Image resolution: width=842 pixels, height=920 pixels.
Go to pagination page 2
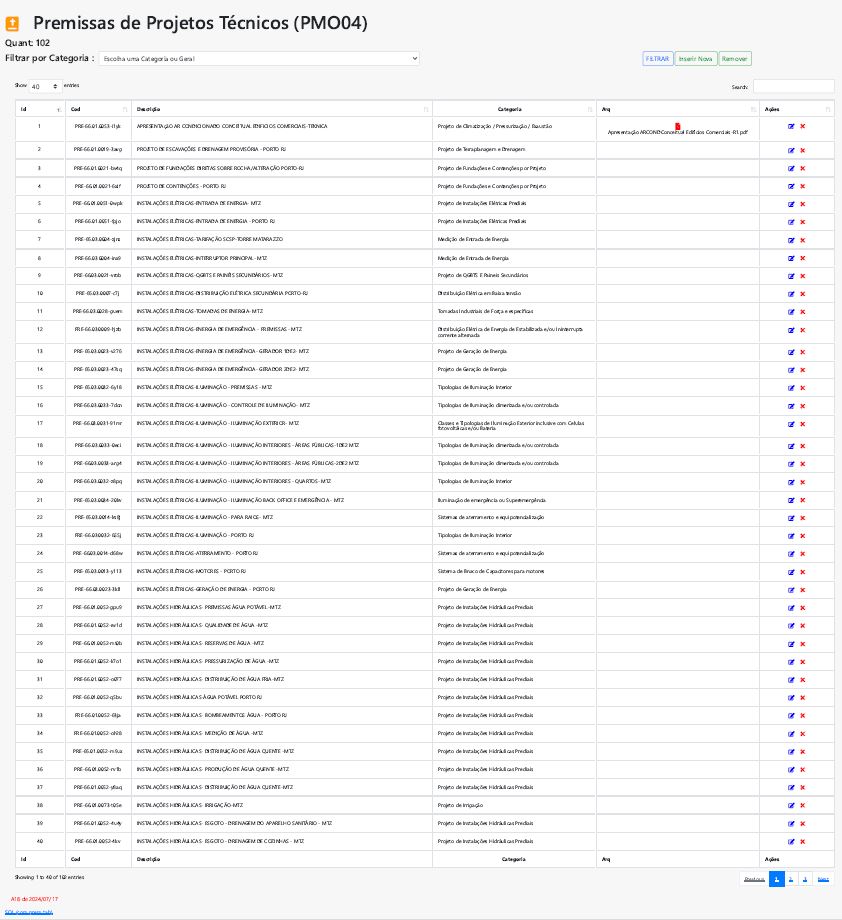tap(790, 879)
